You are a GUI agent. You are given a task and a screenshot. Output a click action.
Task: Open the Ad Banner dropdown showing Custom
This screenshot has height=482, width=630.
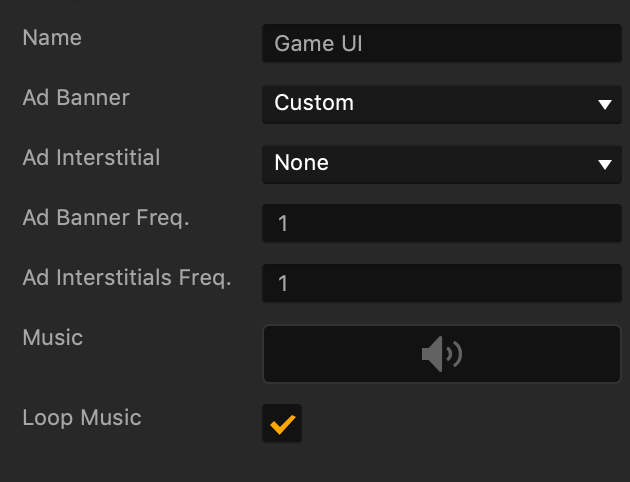tap(441, 103)
